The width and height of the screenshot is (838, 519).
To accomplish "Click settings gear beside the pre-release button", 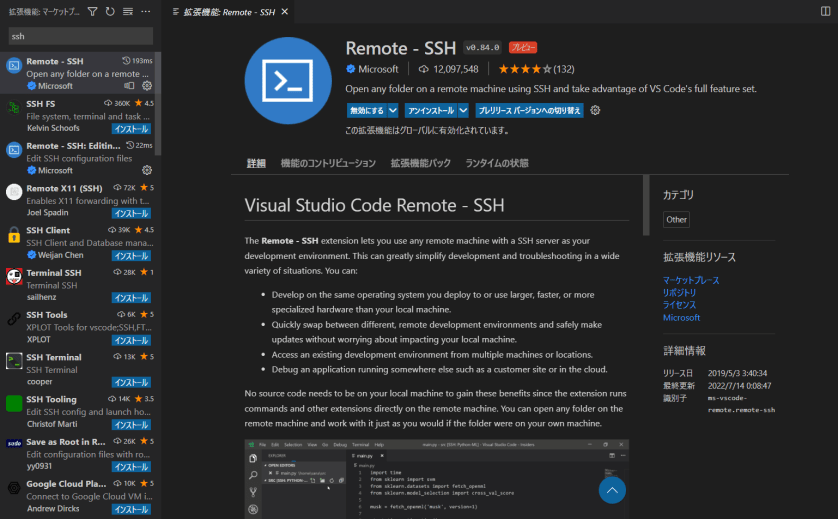I will coord(595,110).
